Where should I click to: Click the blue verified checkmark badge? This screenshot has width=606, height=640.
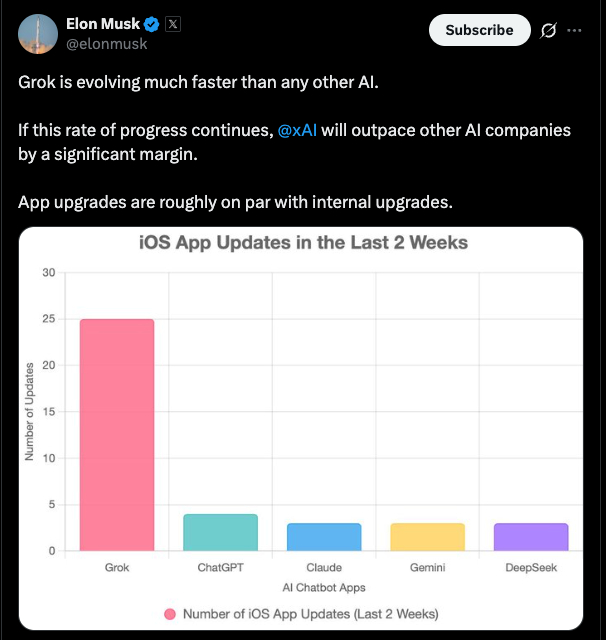coord(150,24)
